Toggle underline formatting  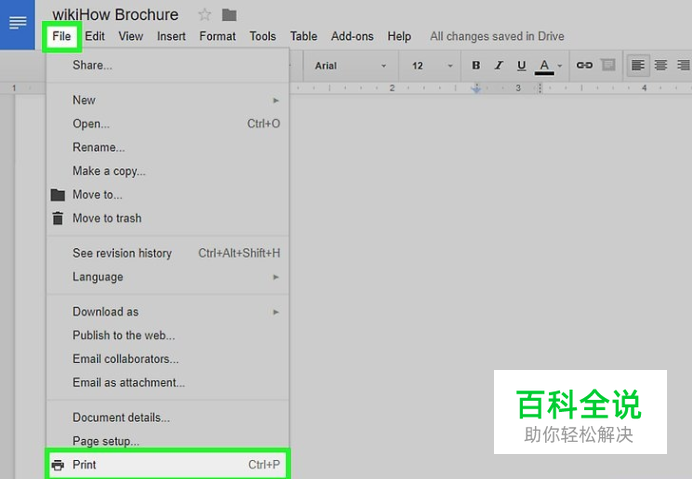[x=521, y=65]
